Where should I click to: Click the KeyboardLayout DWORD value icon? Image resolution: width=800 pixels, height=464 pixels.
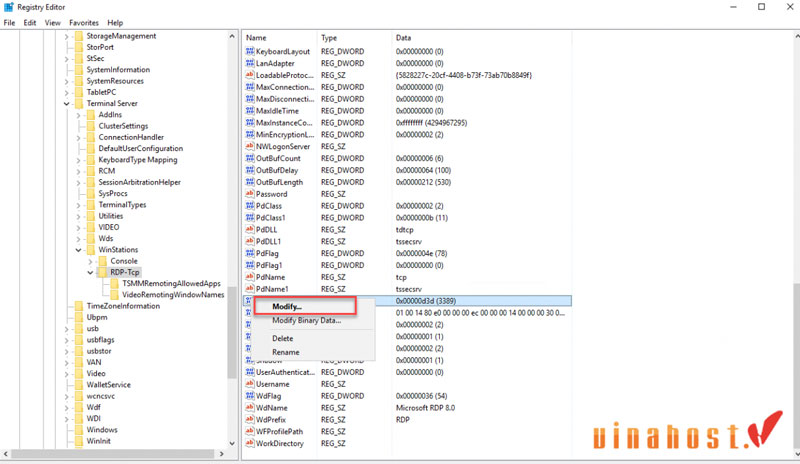249,51
